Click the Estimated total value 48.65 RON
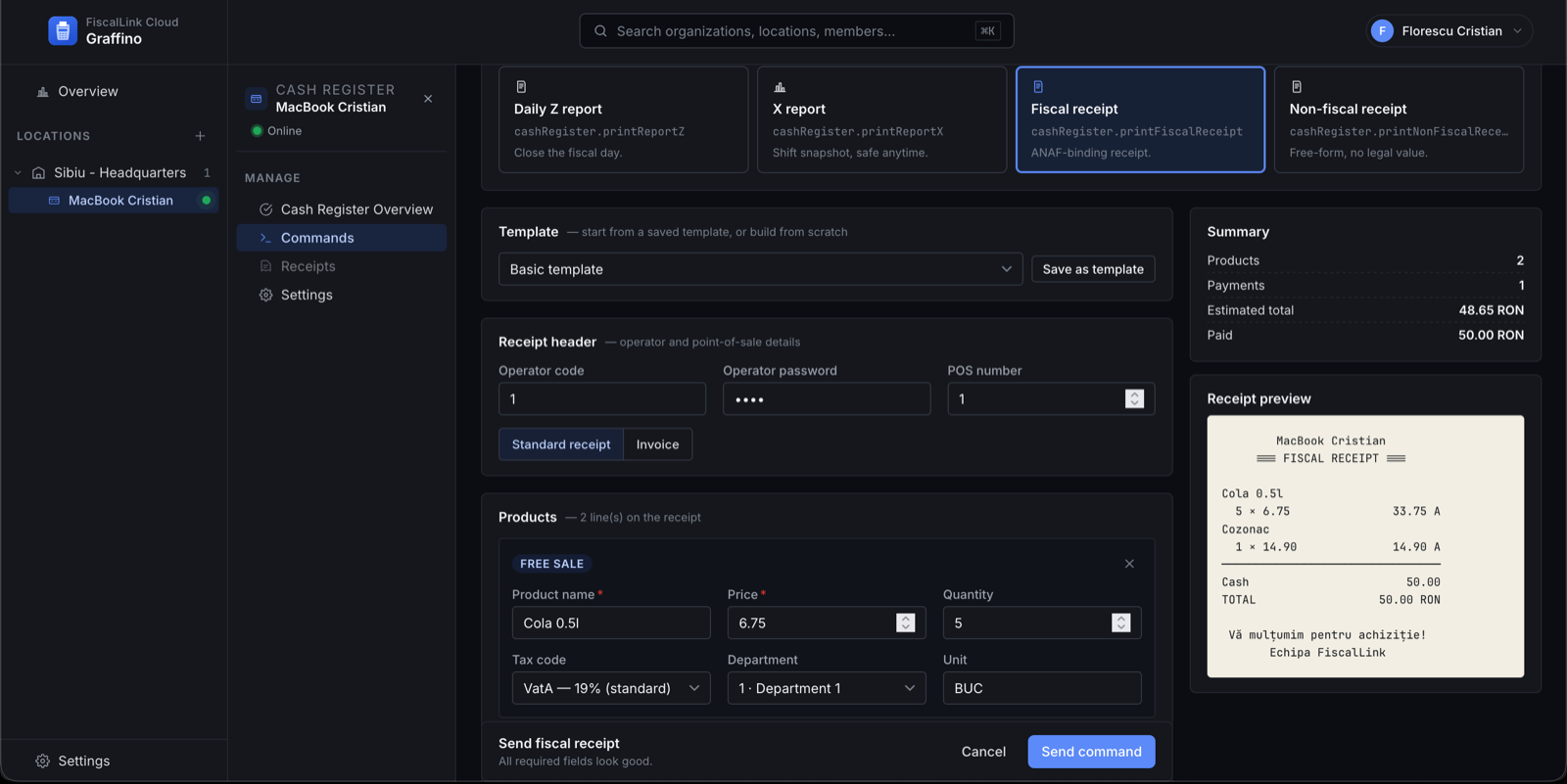The image size is (1567, 784). pos(1491,310)
